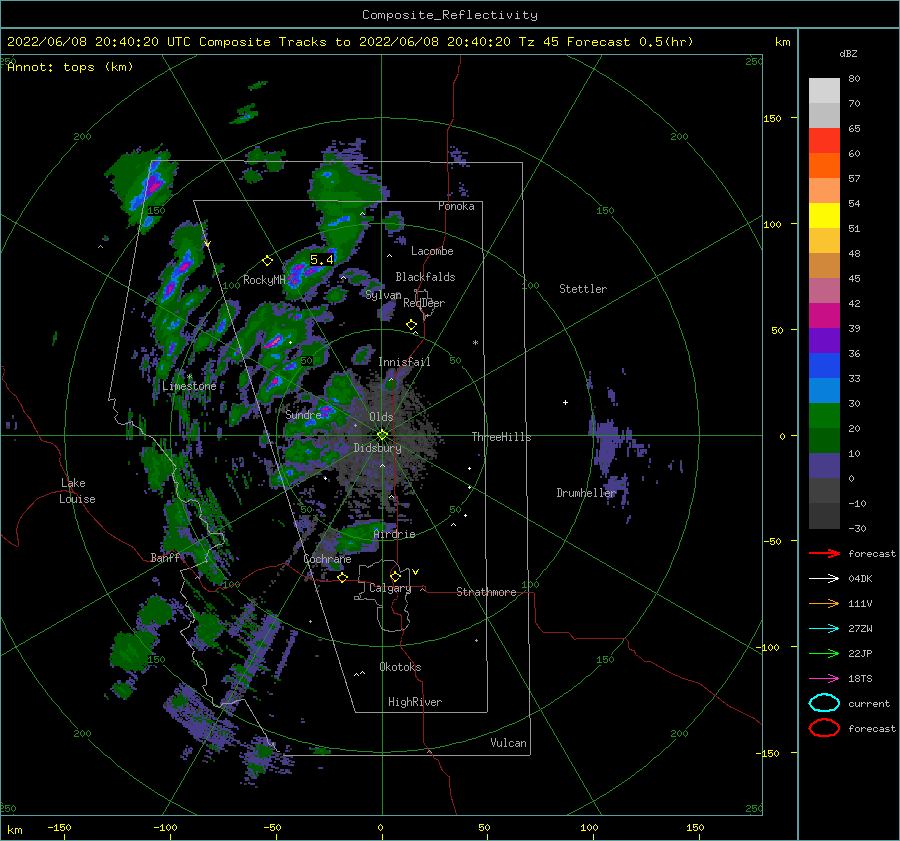Select the green 22JP track arrow

(824, 653)
